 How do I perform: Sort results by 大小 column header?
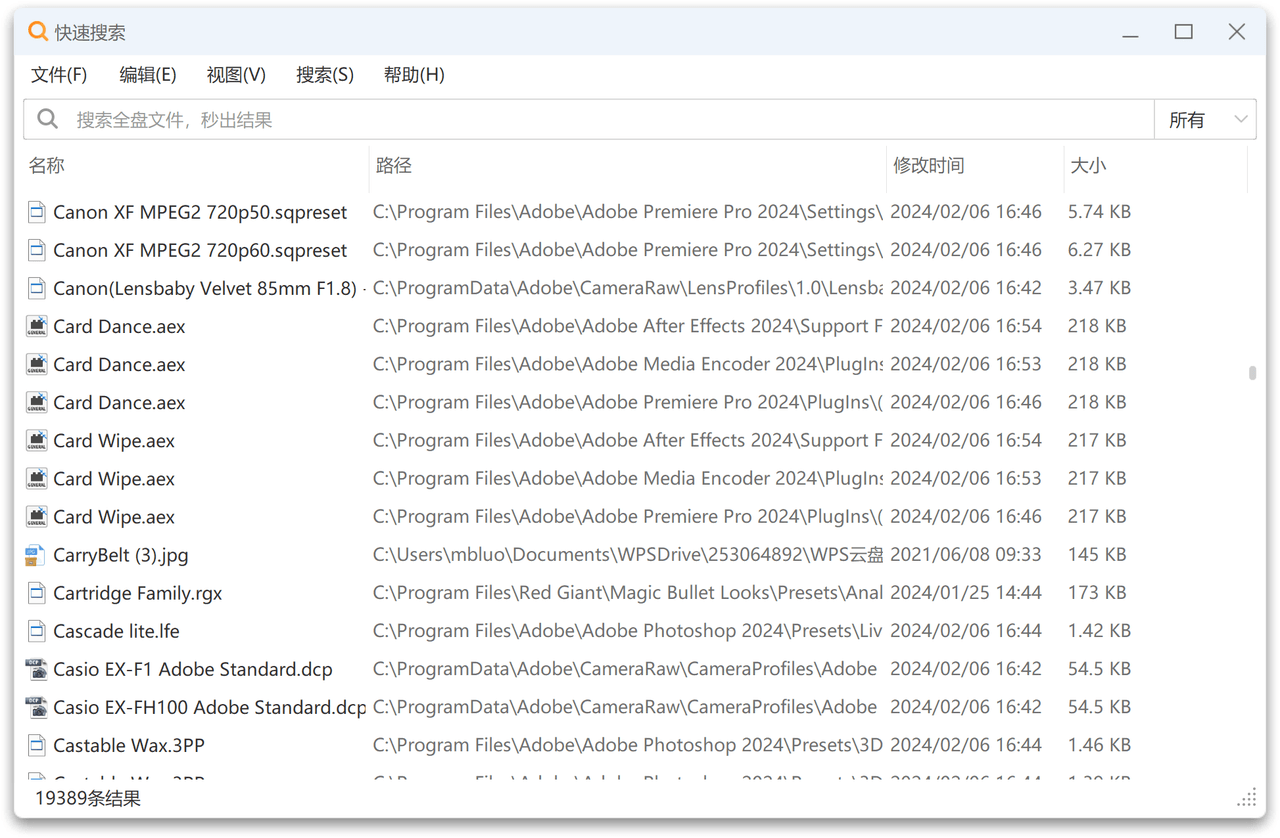(x=1088, y=166)
